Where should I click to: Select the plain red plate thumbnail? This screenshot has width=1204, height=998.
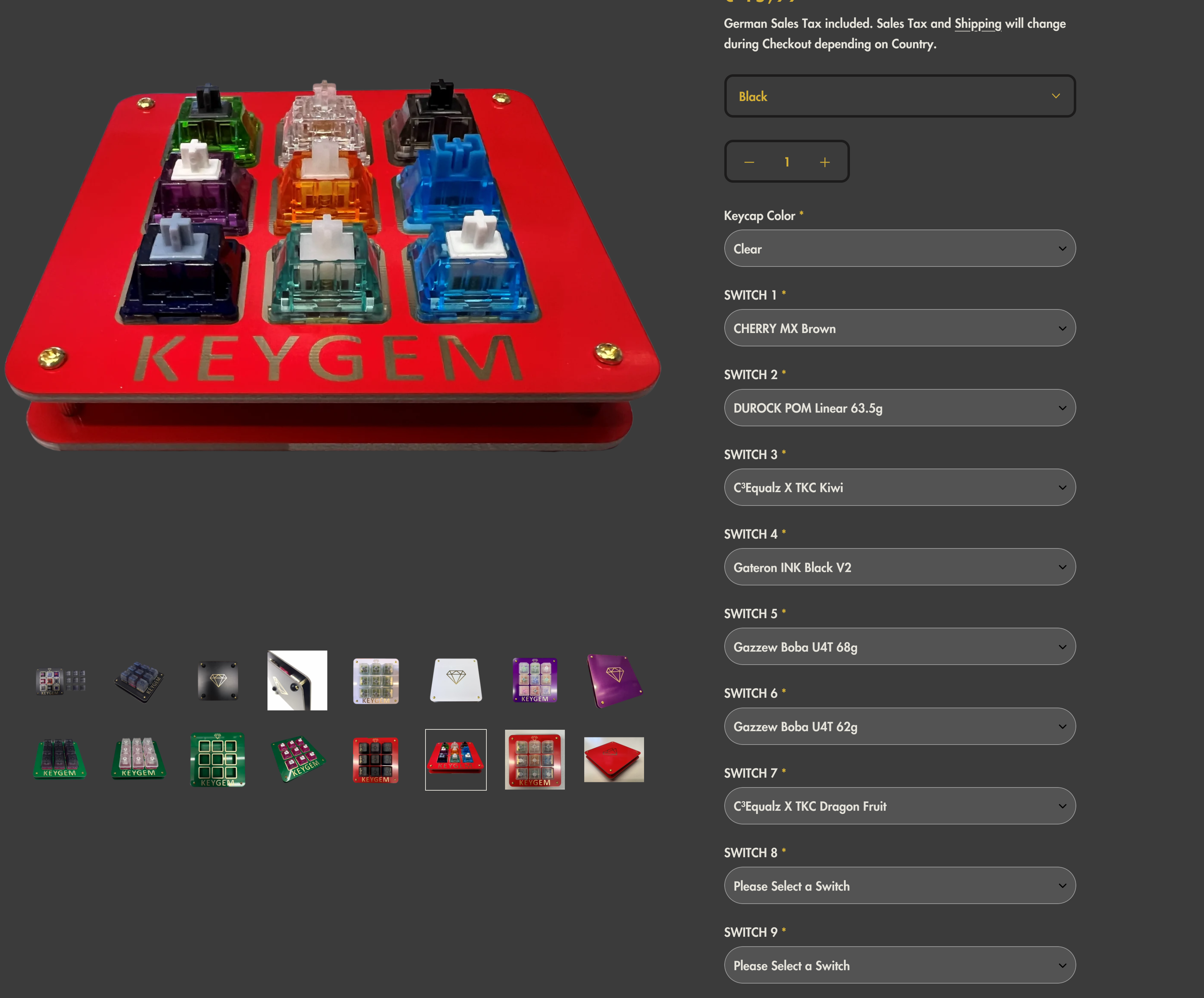[614, 759]
